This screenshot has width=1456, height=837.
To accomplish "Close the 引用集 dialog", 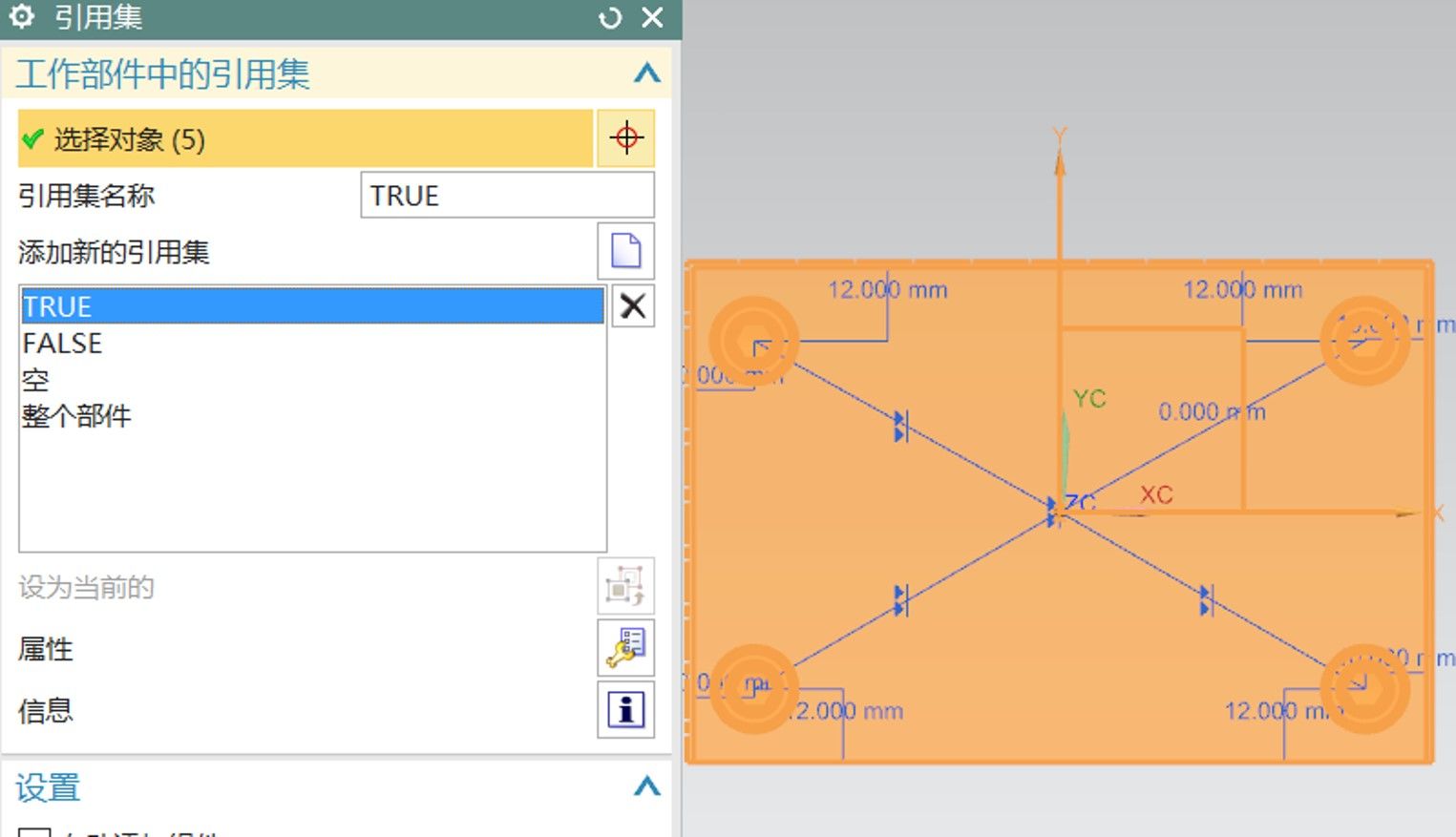I will (652, 17).
